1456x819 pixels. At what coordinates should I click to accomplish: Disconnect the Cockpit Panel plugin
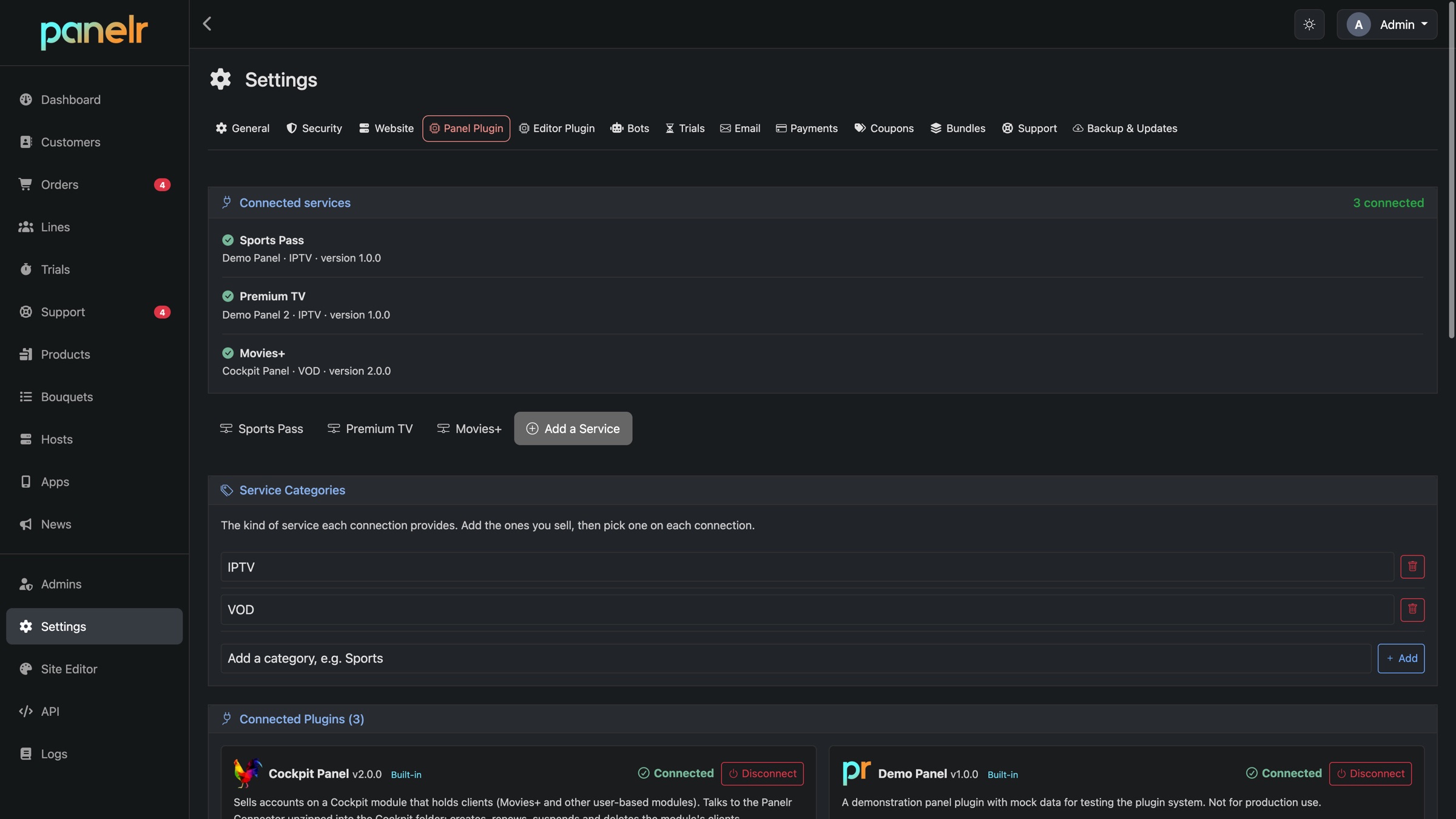(763, 773)
